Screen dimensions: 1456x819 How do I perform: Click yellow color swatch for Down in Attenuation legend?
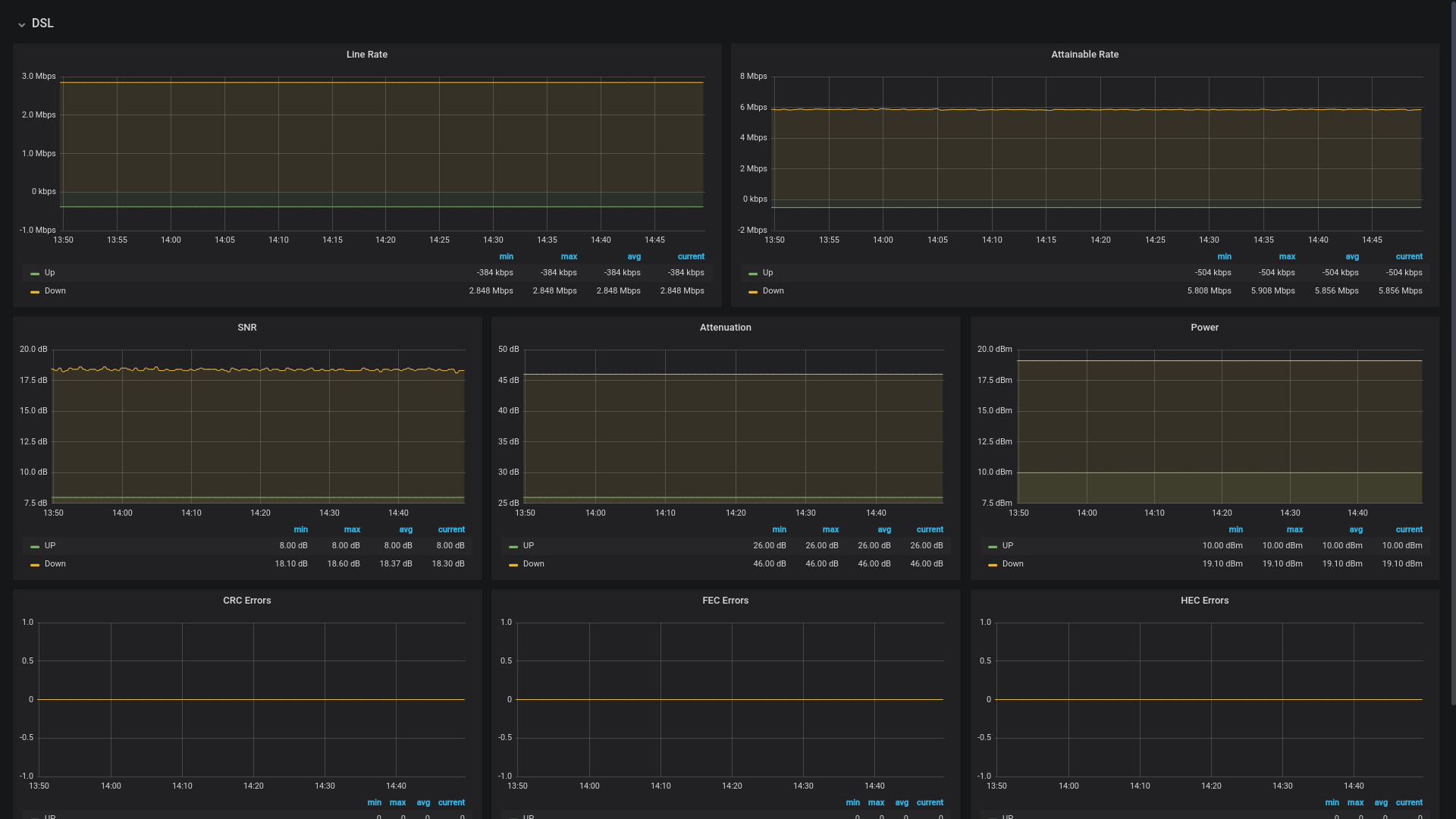click(513, 565)
